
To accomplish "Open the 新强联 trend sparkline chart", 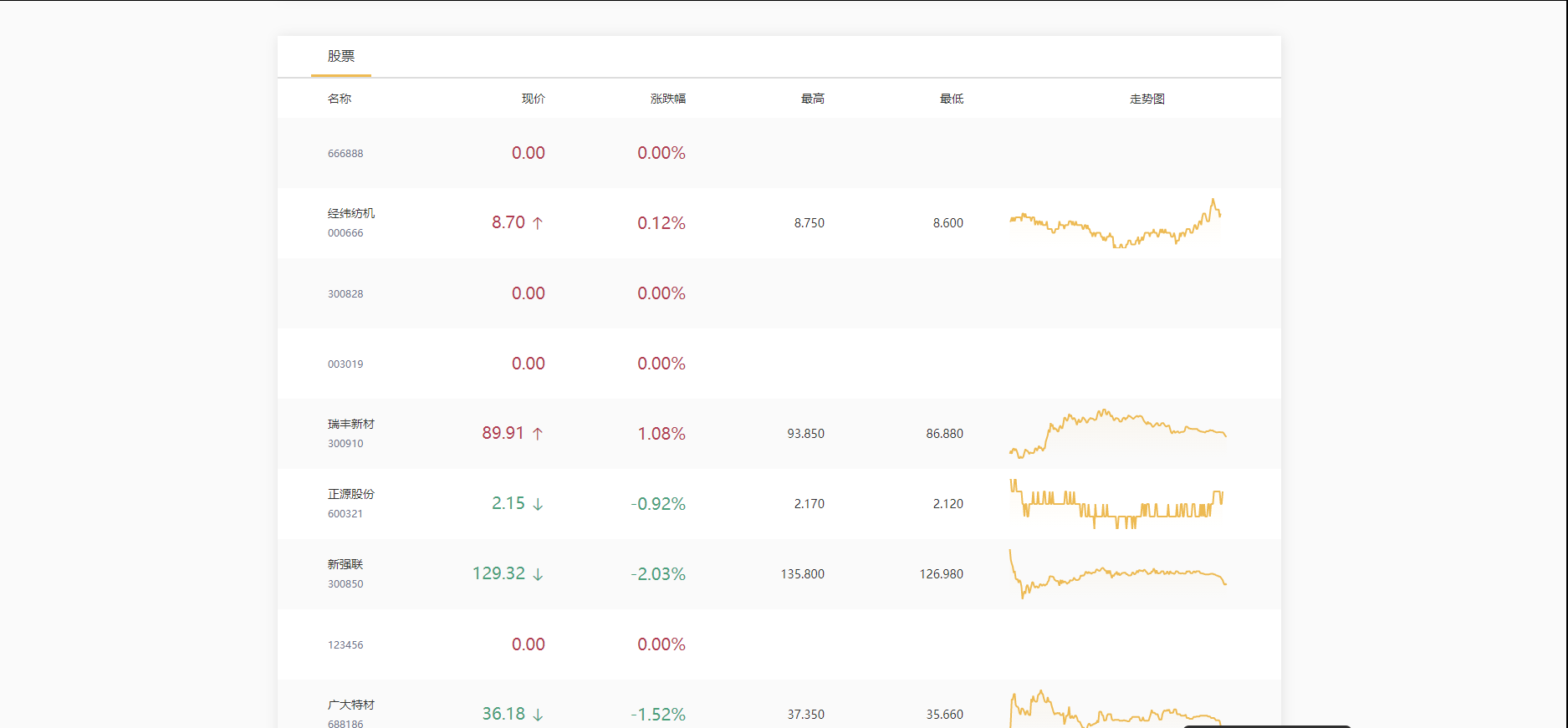I will point(1118,574).
